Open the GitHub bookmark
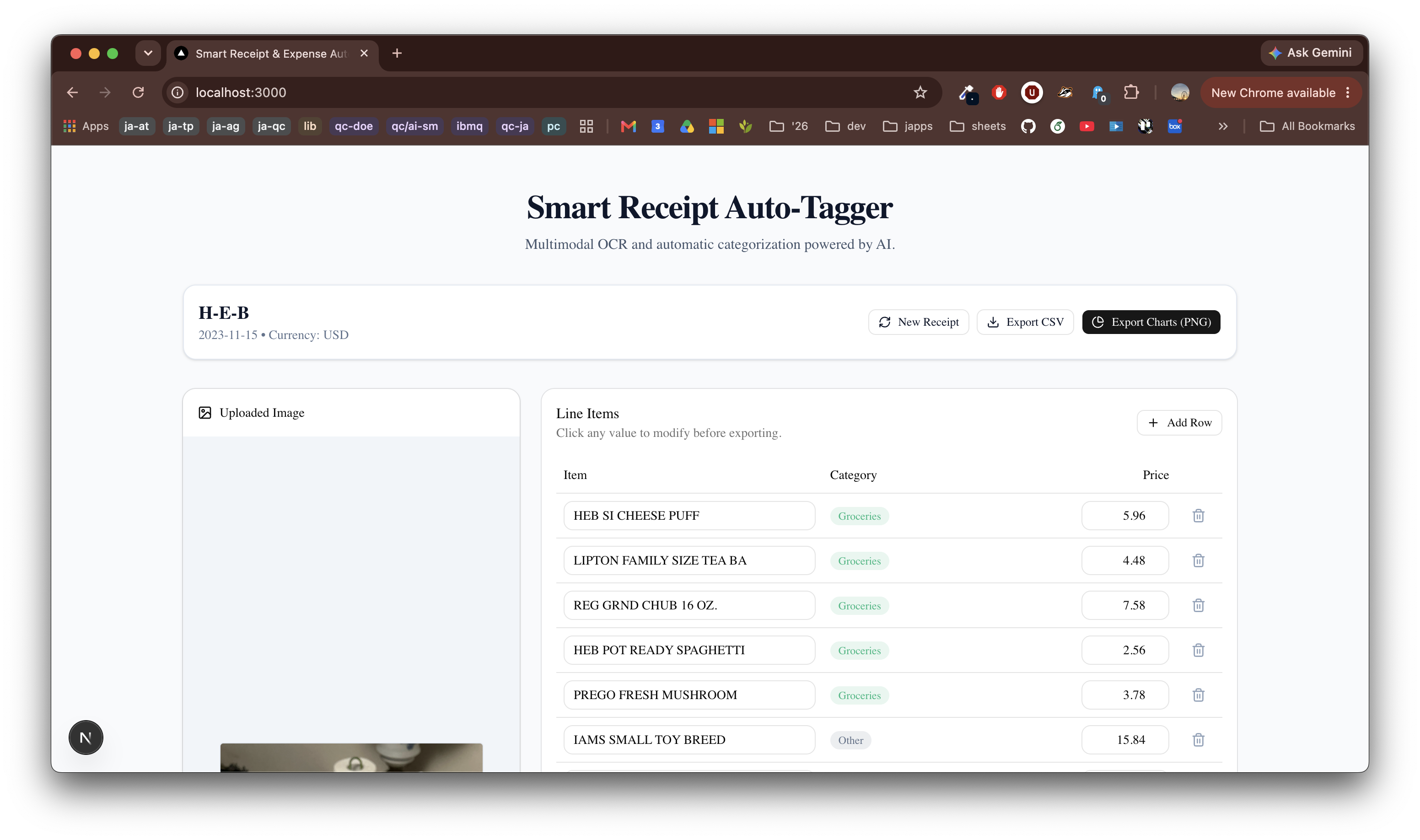Image resolution: width=1420 pixels, height=840 pixels. pyautogui.click(x=1028, y=126)
